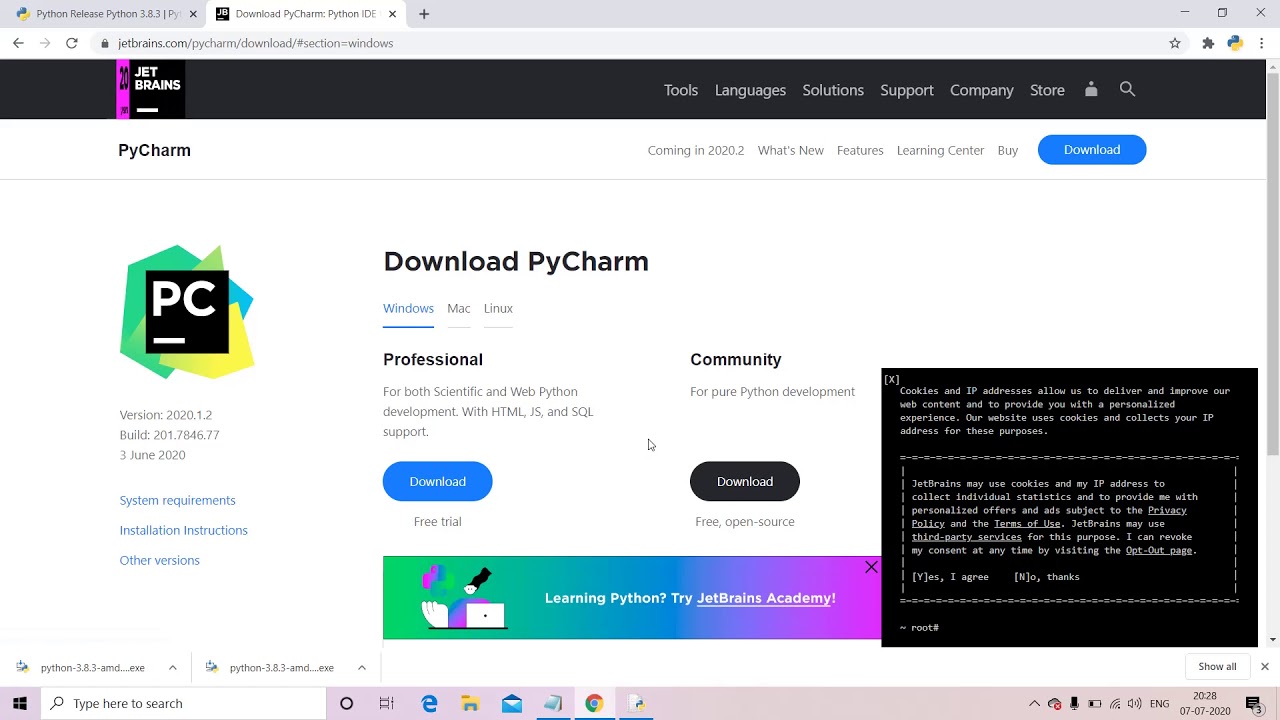Screen dimensions: 1280x720
Task: Open site search magnifier icon
Action: [1127, 89]
